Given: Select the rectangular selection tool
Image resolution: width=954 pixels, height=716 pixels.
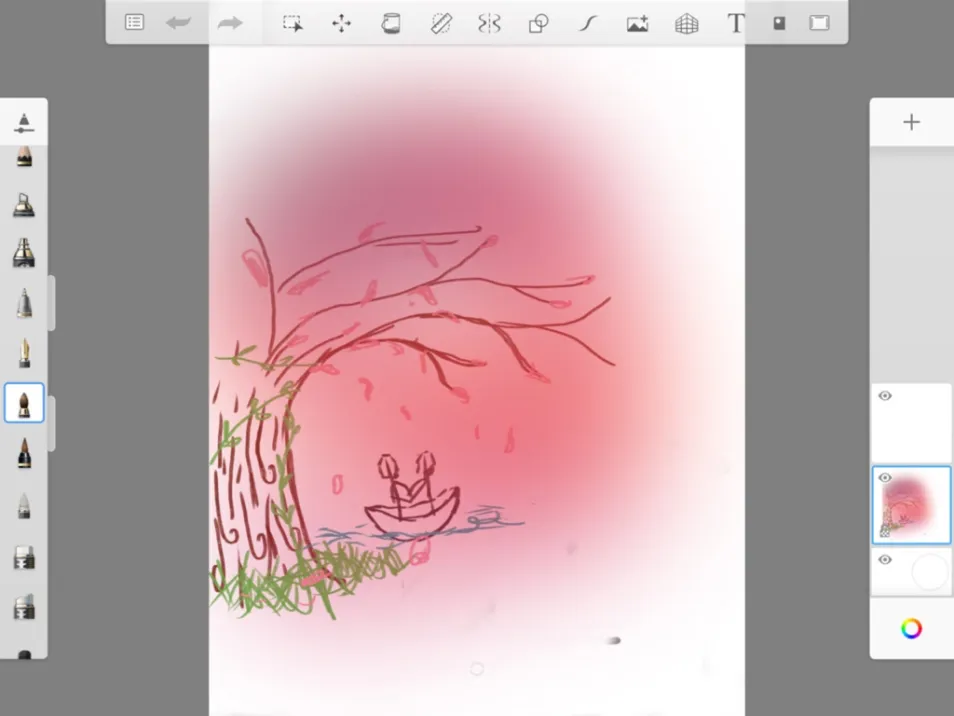Looking at the screenshot, I should (x=293, y=24).
